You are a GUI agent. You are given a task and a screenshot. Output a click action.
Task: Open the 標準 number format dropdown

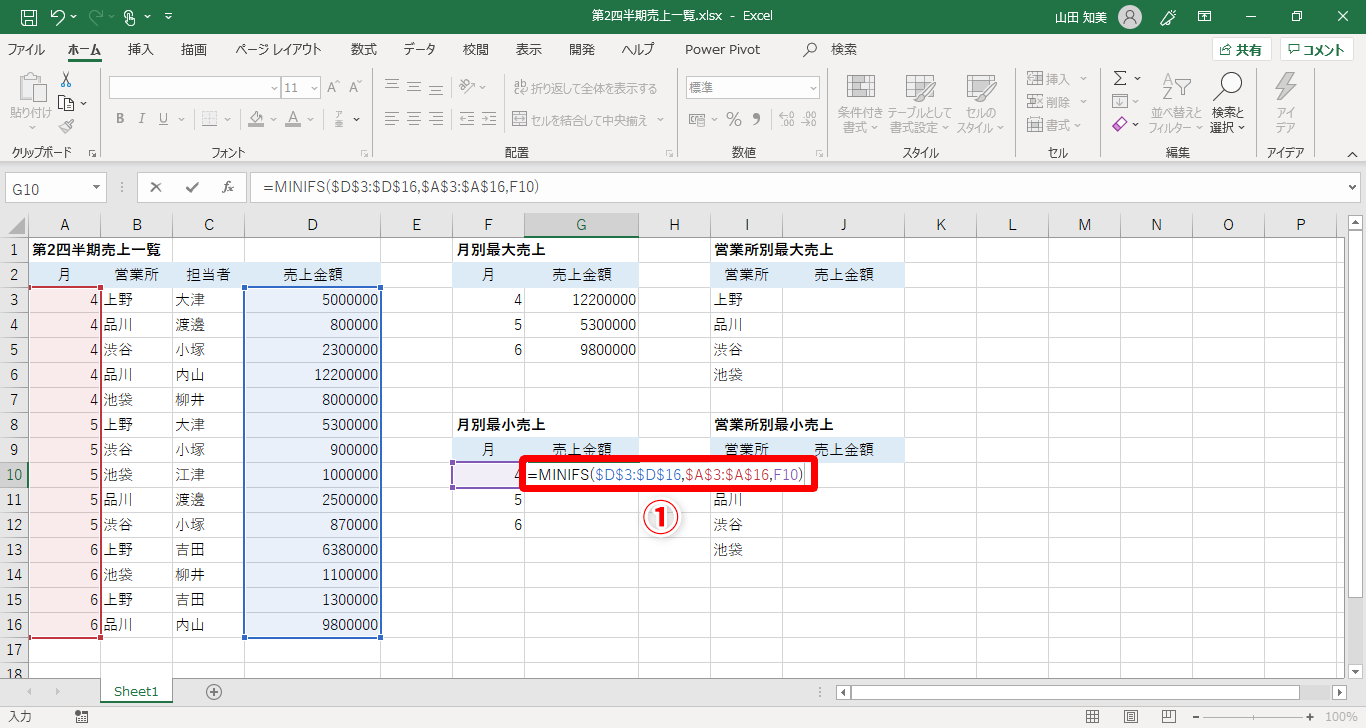[x=812, y=88]
